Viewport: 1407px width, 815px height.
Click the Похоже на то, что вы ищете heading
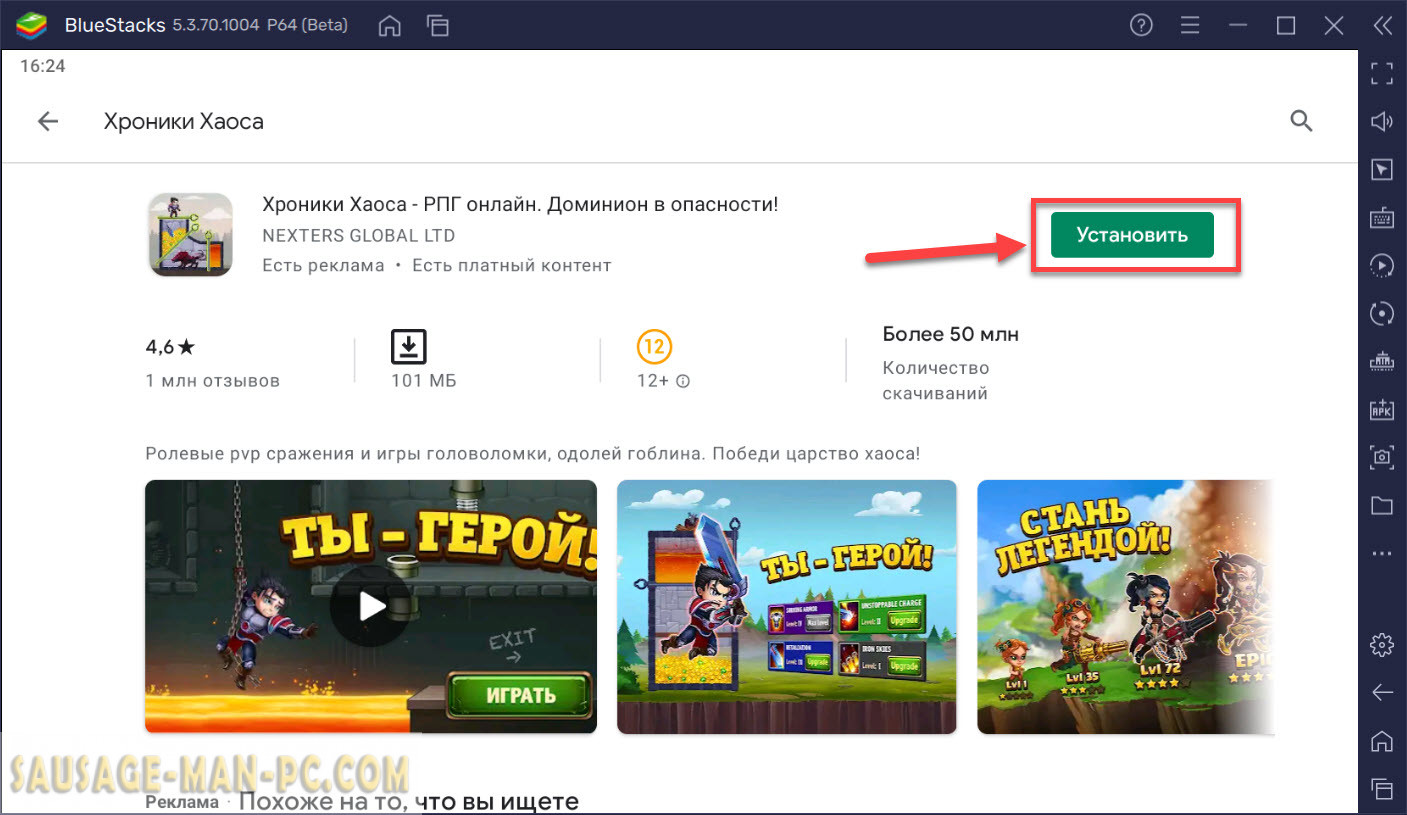click(409, 801)
